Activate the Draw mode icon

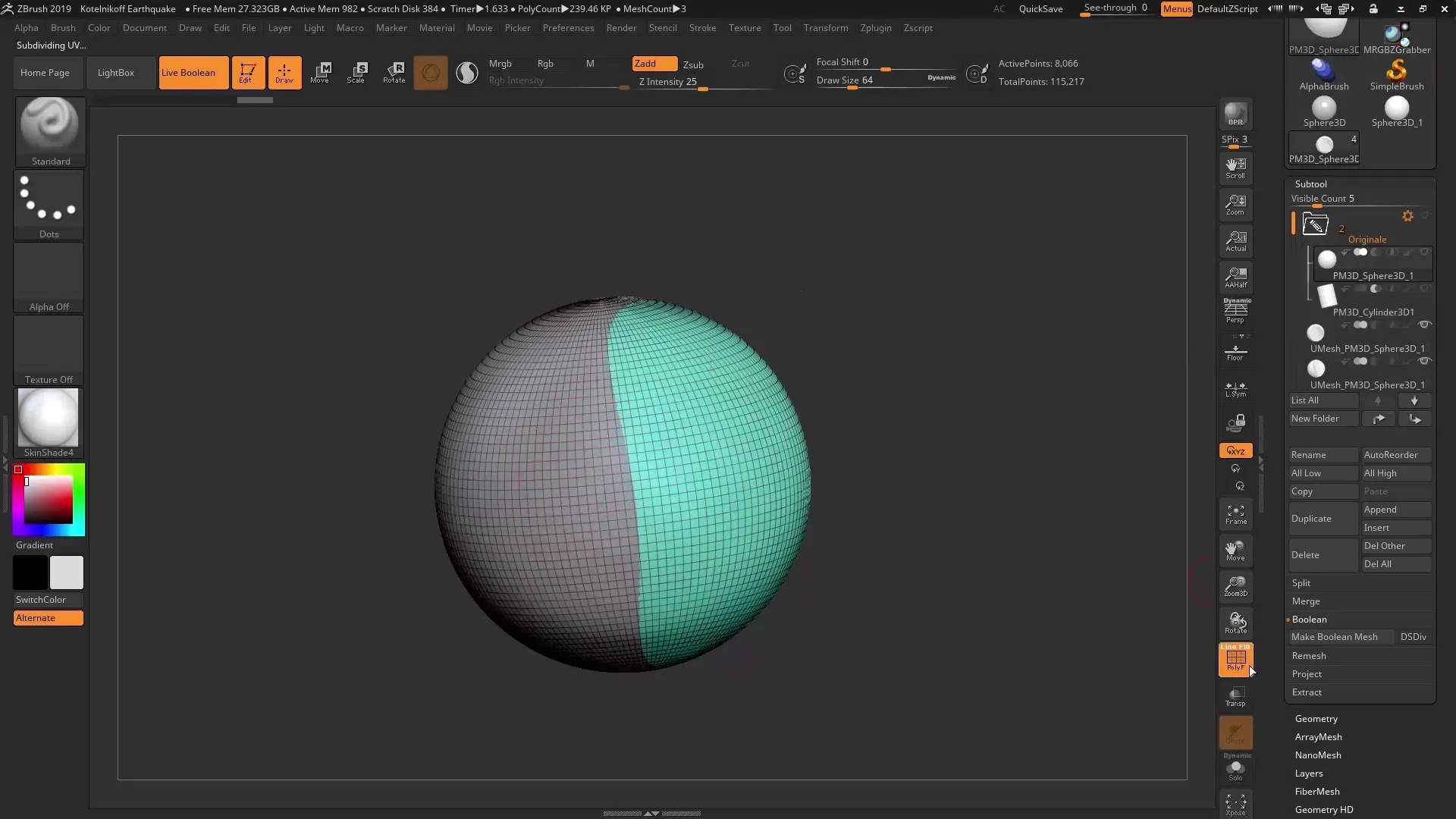pyautogui.click(x=284, y=73)
